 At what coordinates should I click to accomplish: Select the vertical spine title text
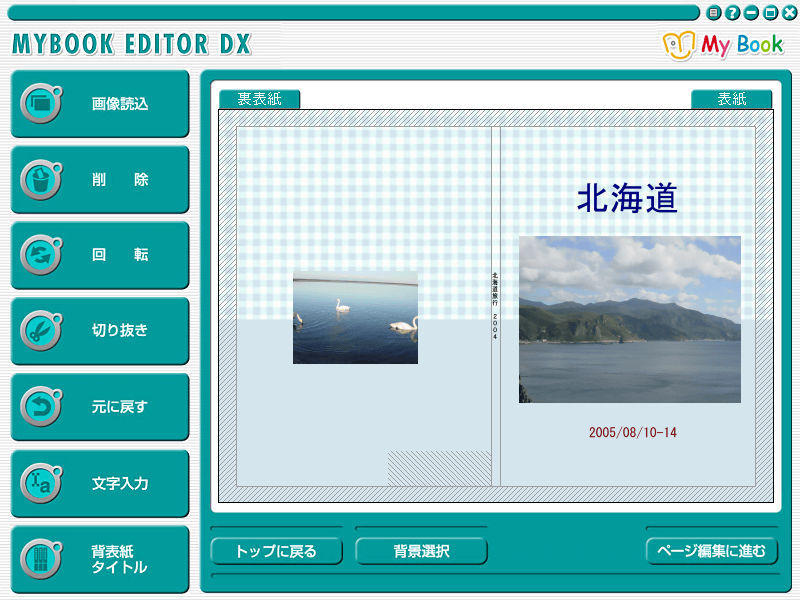click(x=495, y=306)
